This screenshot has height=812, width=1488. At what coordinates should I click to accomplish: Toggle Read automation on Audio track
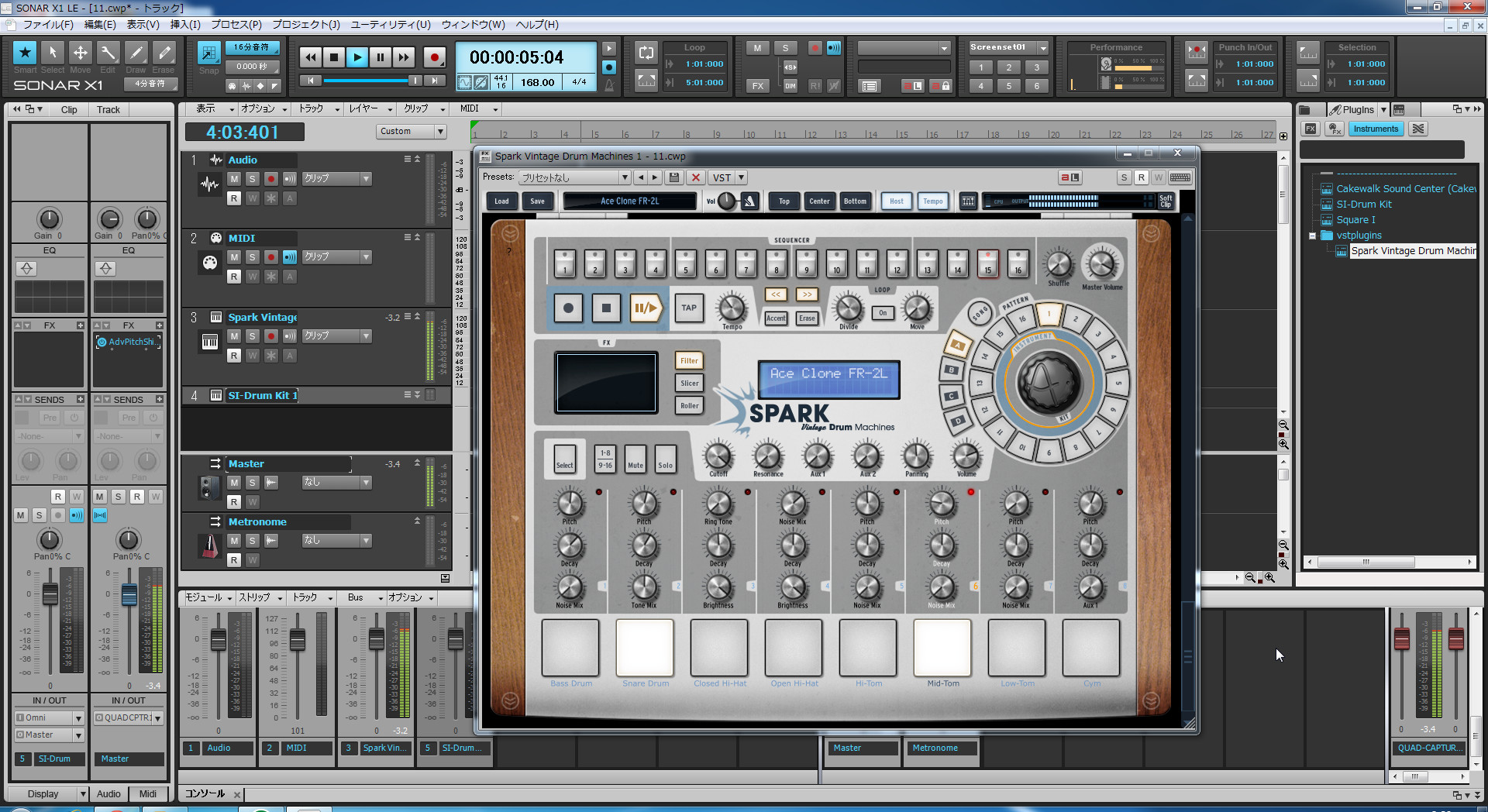[234, 198]
